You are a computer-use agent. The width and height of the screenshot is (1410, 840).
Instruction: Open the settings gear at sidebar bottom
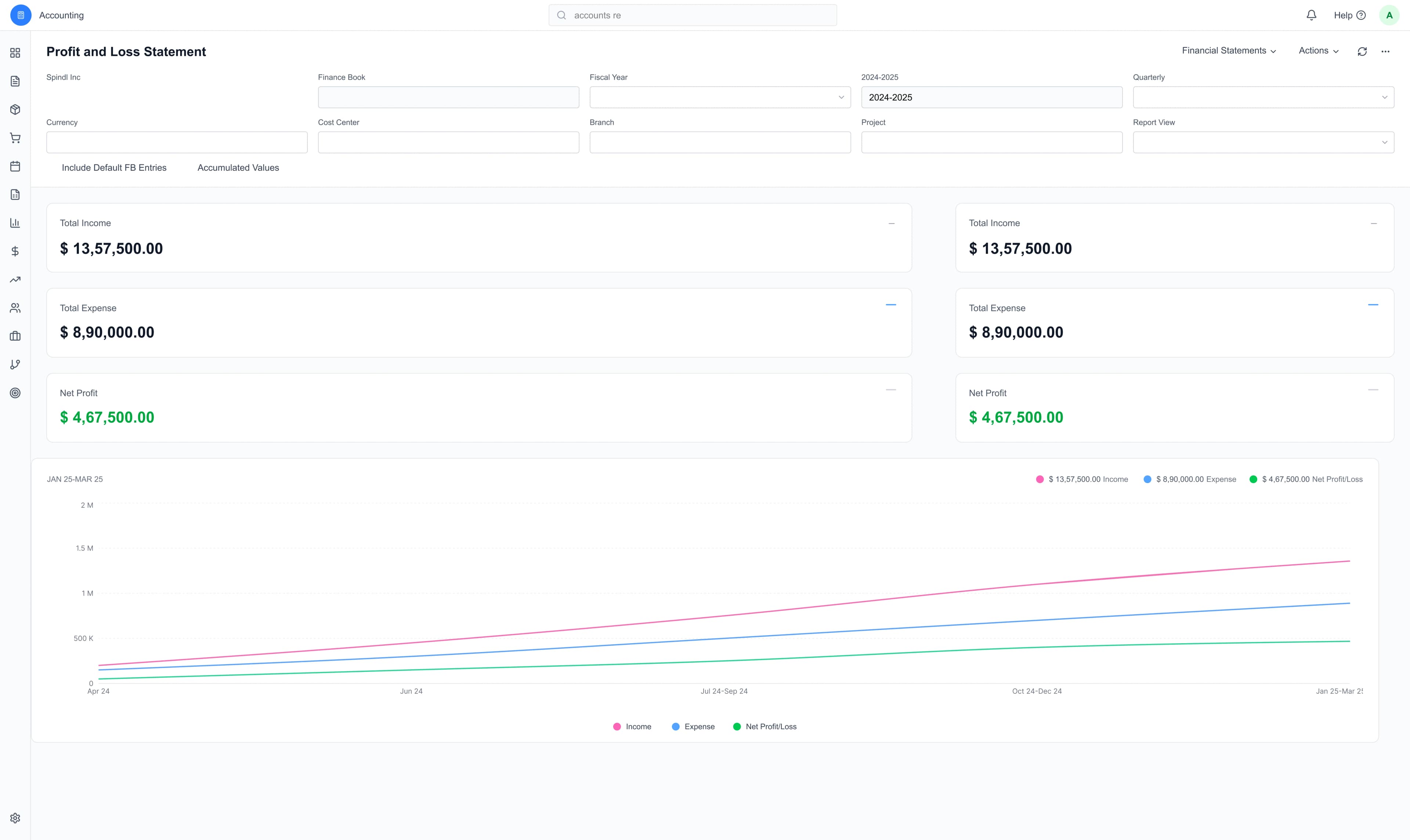pos(15,817)
